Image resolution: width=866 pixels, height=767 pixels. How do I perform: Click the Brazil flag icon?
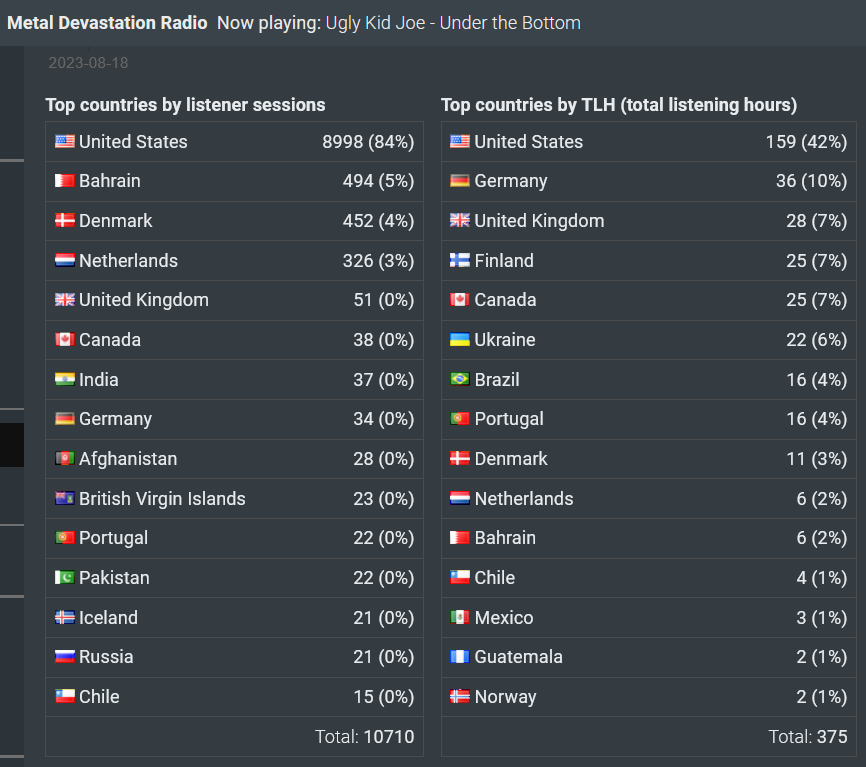(460, 379)
